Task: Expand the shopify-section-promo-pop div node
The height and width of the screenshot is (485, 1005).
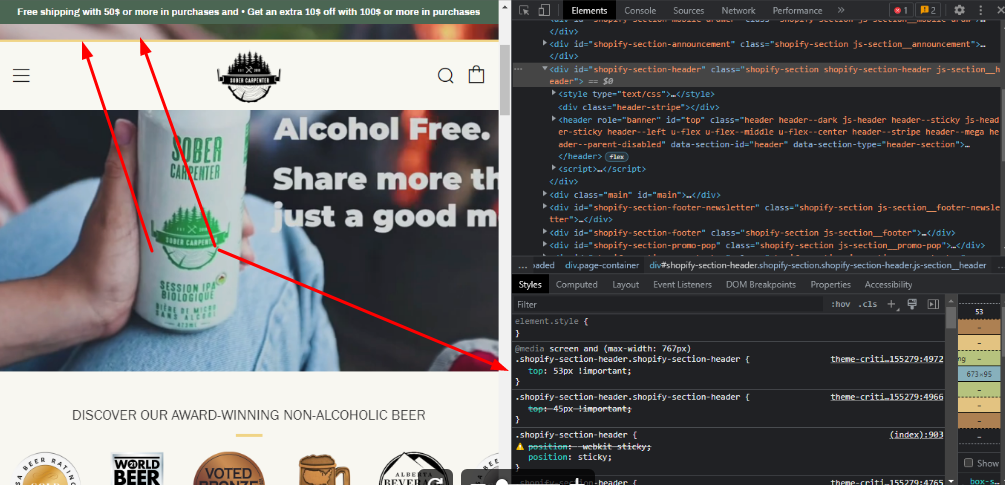Action: point(545,245)
